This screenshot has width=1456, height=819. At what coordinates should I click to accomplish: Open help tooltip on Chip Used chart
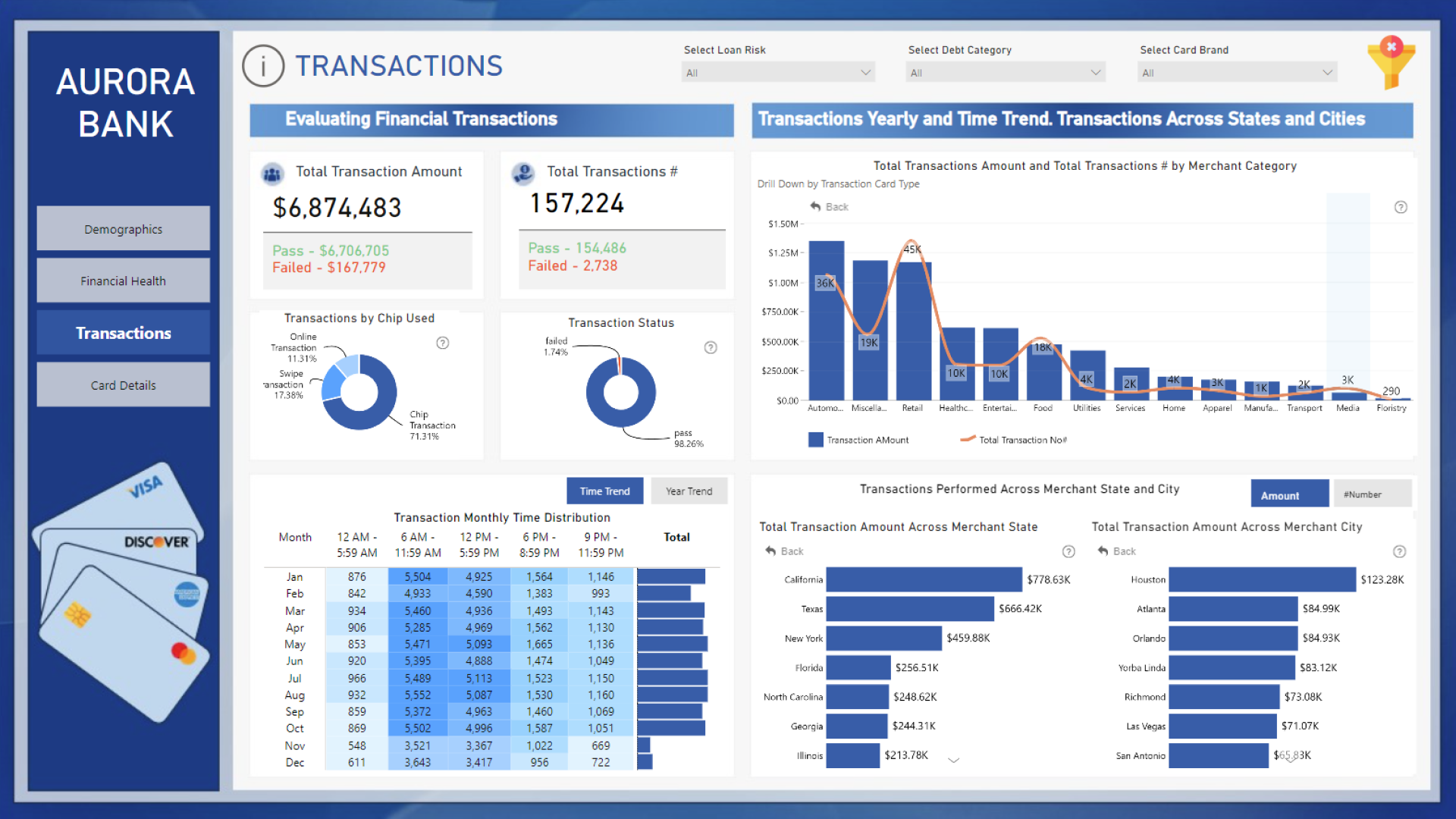coord(443,343)
